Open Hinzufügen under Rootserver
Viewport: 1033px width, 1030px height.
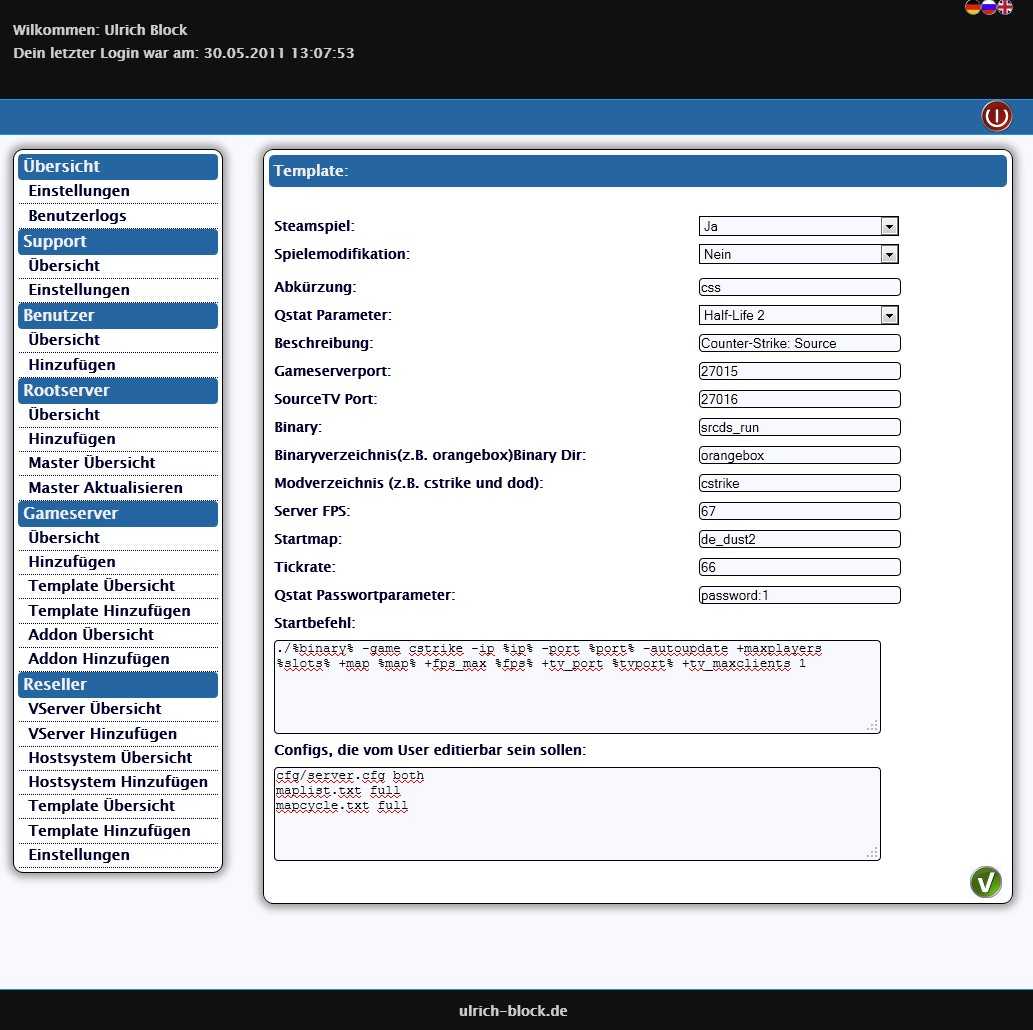[x=72, y=439]
